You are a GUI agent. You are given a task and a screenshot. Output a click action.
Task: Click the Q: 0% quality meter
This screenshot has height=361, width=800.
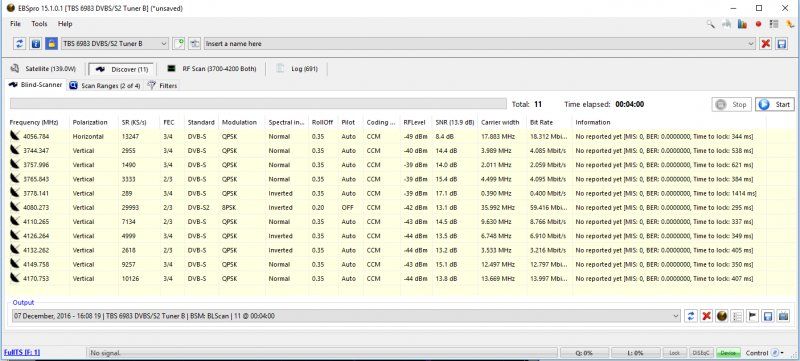584,353
